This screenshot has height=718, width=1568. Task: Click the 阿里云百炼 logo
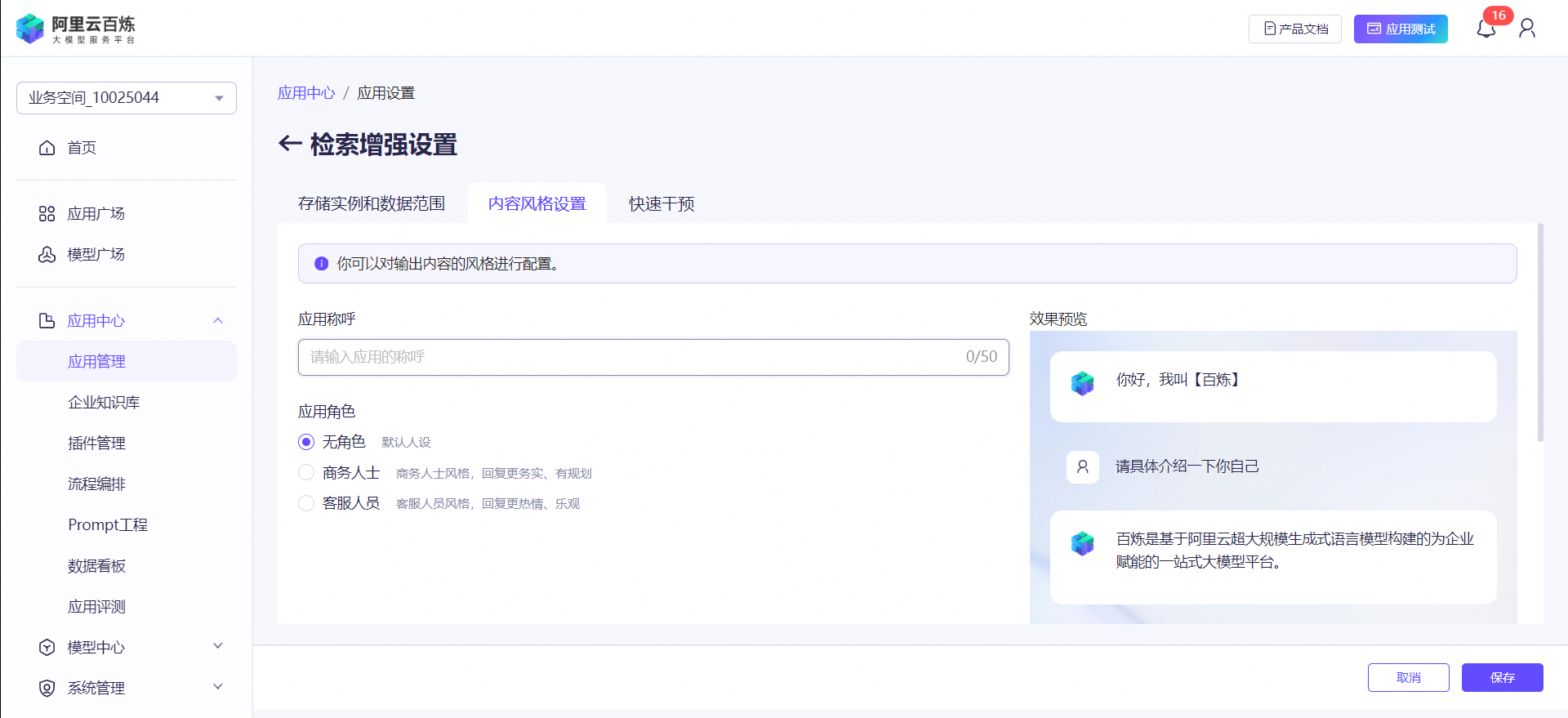click(76, 29)
